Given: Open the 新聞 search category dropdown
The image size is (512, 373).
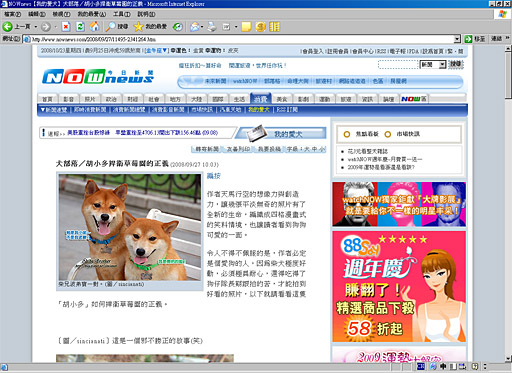Looking at the screenshot, I should tap(433, 65).
